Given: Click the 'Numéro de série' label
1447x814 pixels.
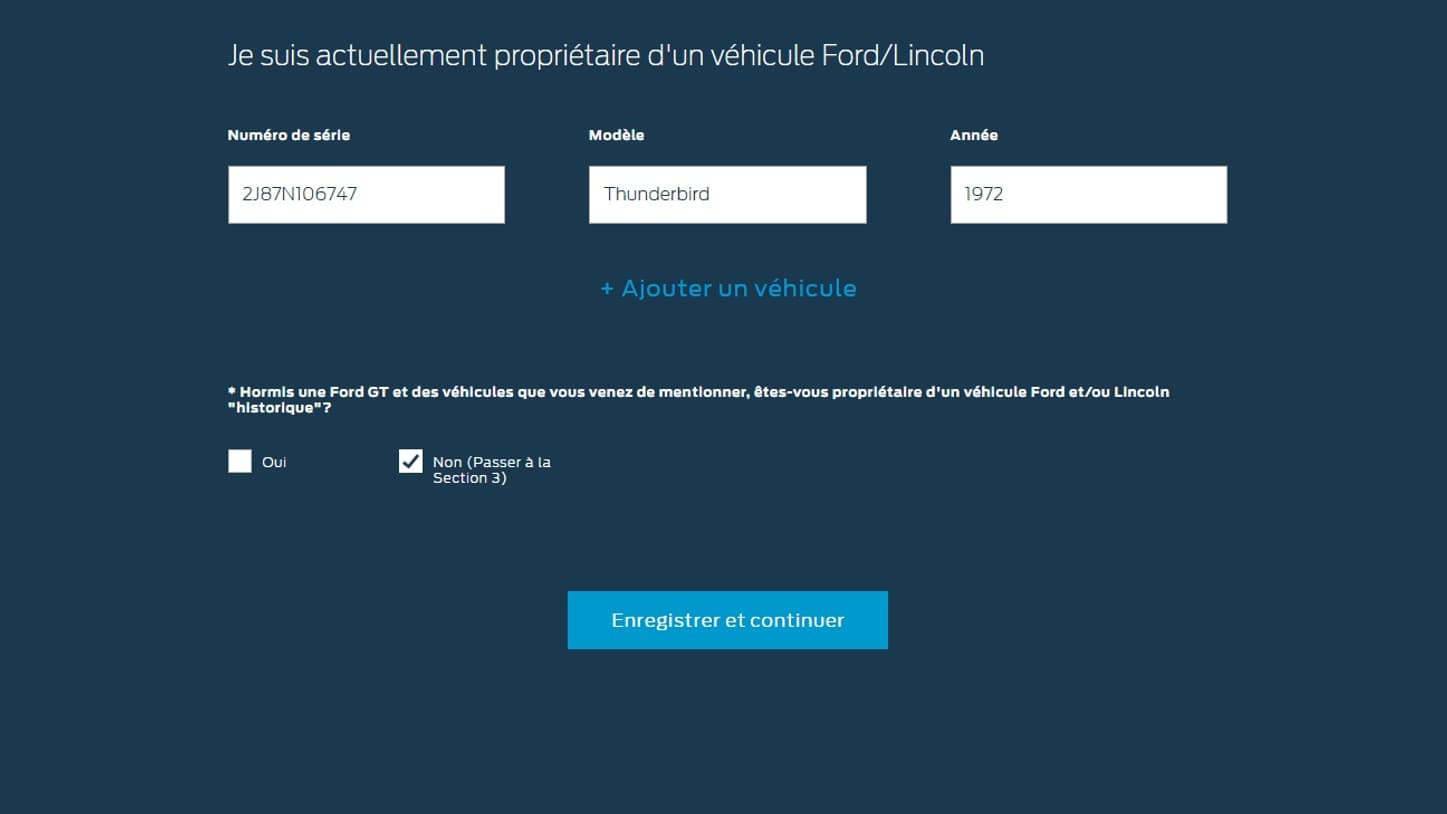Looking at the screenshot, I should tap(289, 135).
